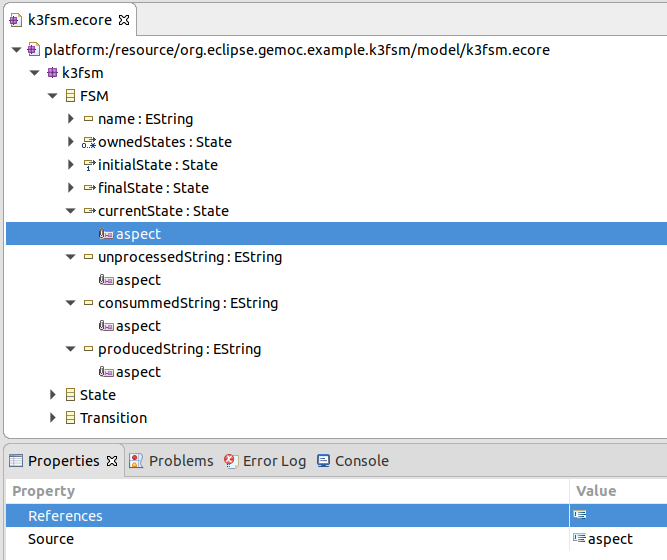Viewport: 667px width, 560px height.
Task: Select the Source property row
Action: (51, 539)
